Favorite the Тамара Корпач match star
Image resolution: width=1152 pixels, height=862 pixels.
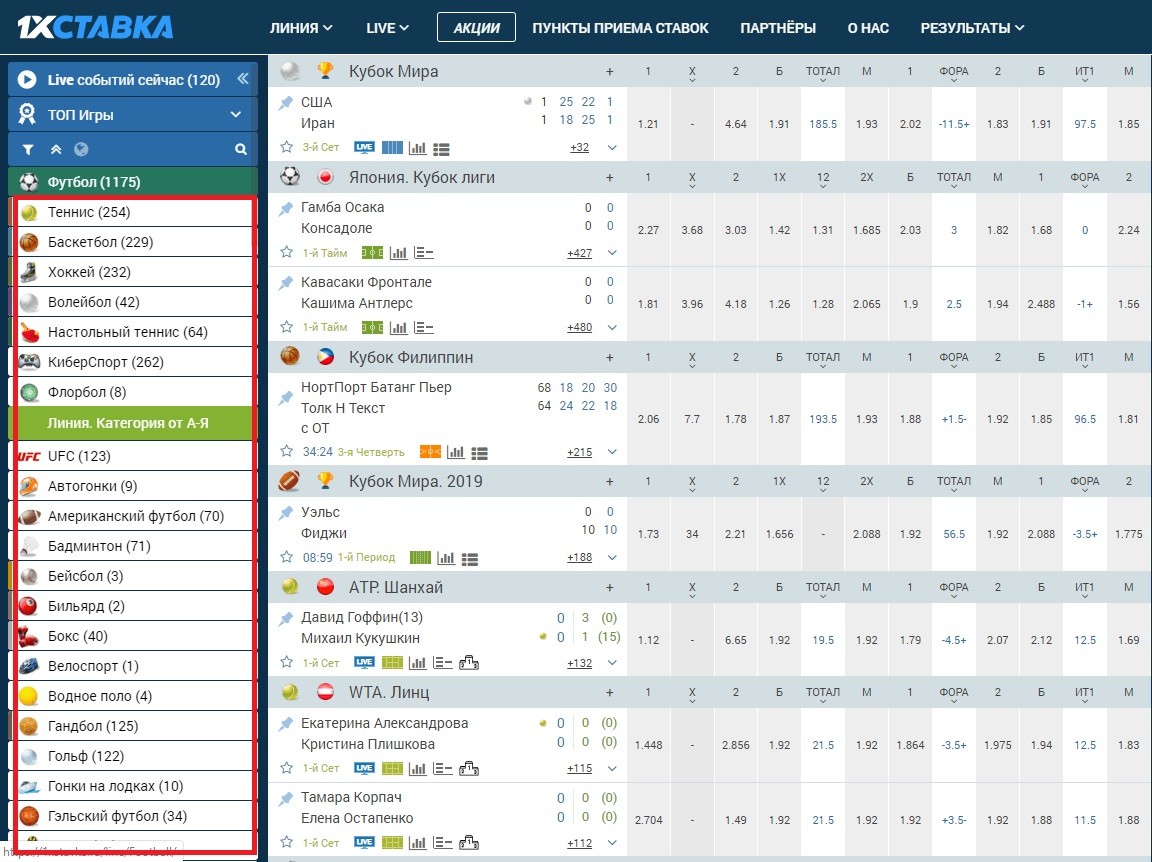point(287,842)
